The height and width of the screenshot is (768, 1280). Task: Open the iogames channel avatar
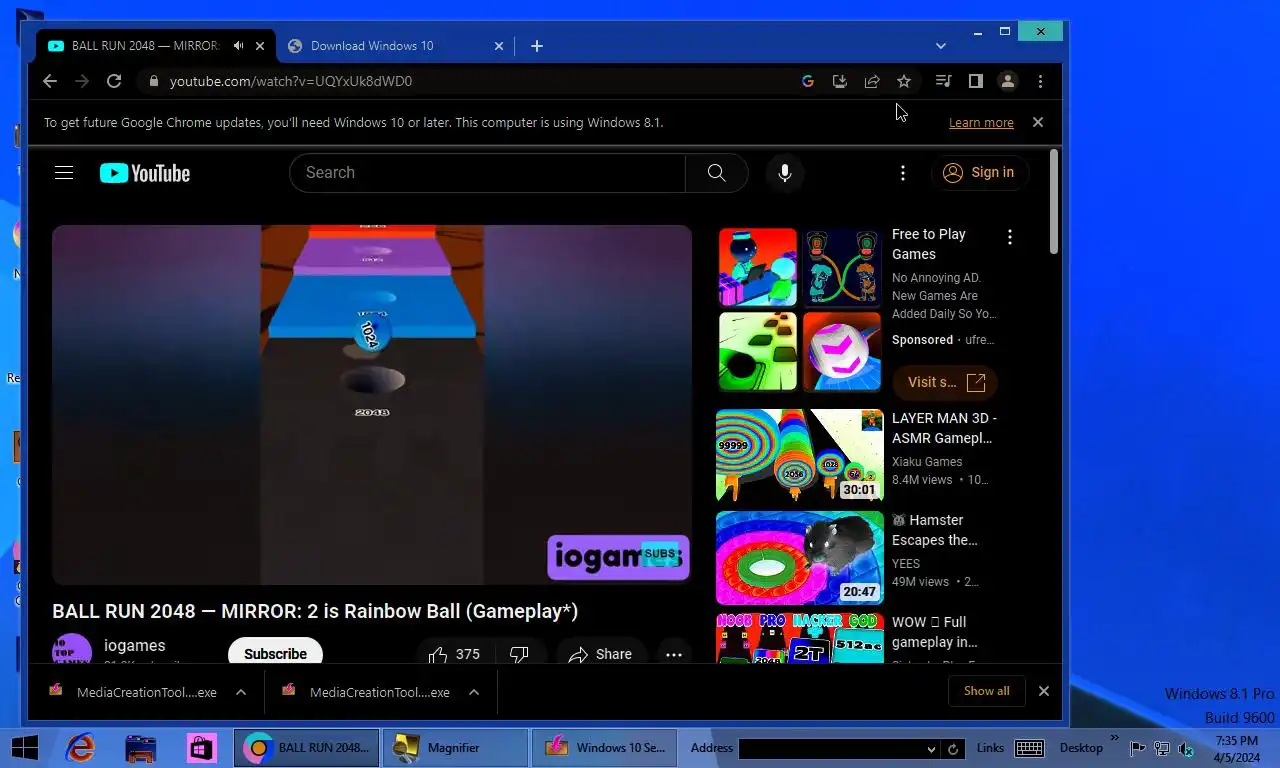pyautogui.click(x=72, y=650)
